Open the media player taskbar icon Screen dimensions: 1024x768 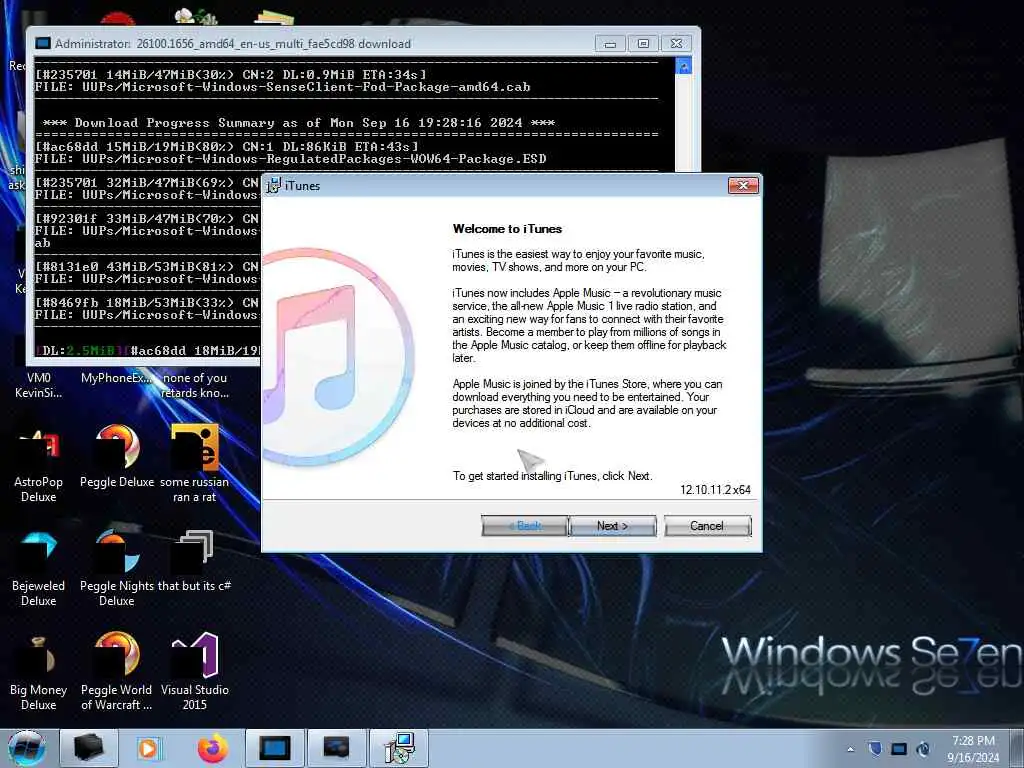[x=150, y=748]
